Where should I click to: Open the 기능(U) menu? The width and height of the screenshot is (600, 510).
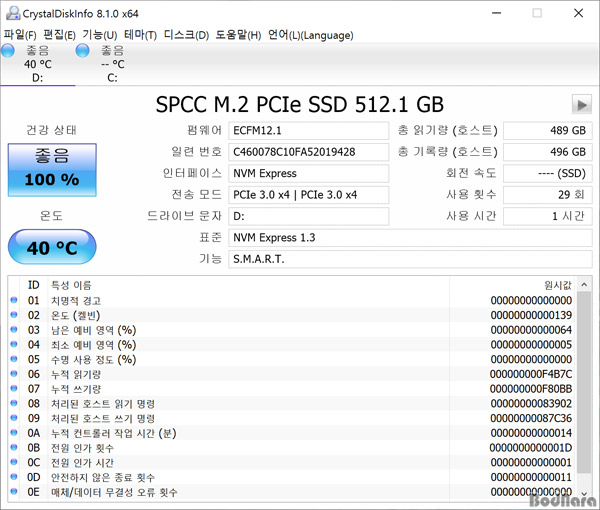click(100, 35)
